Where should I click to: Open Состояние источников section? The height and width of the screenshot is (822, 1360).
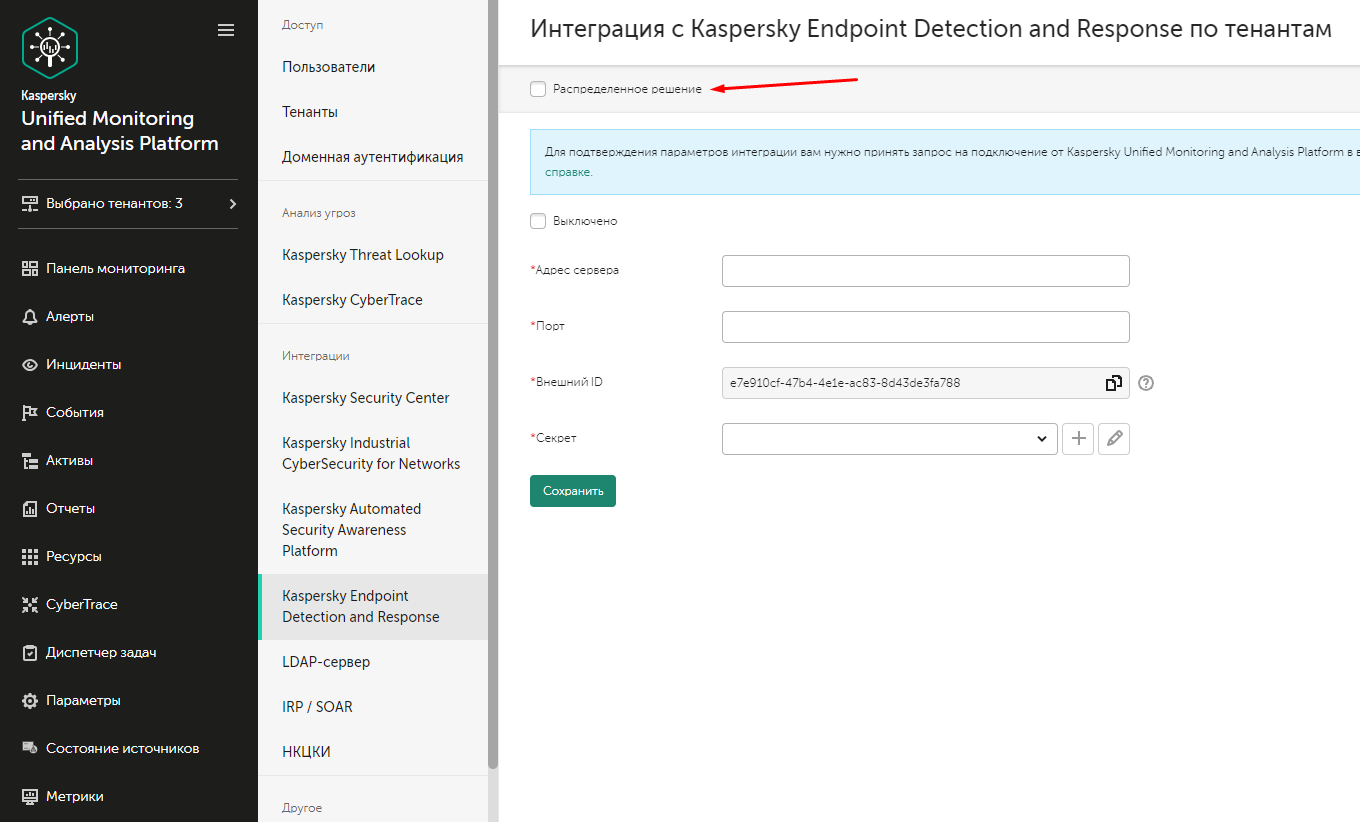pyautogui.click(x=123, y=748)
